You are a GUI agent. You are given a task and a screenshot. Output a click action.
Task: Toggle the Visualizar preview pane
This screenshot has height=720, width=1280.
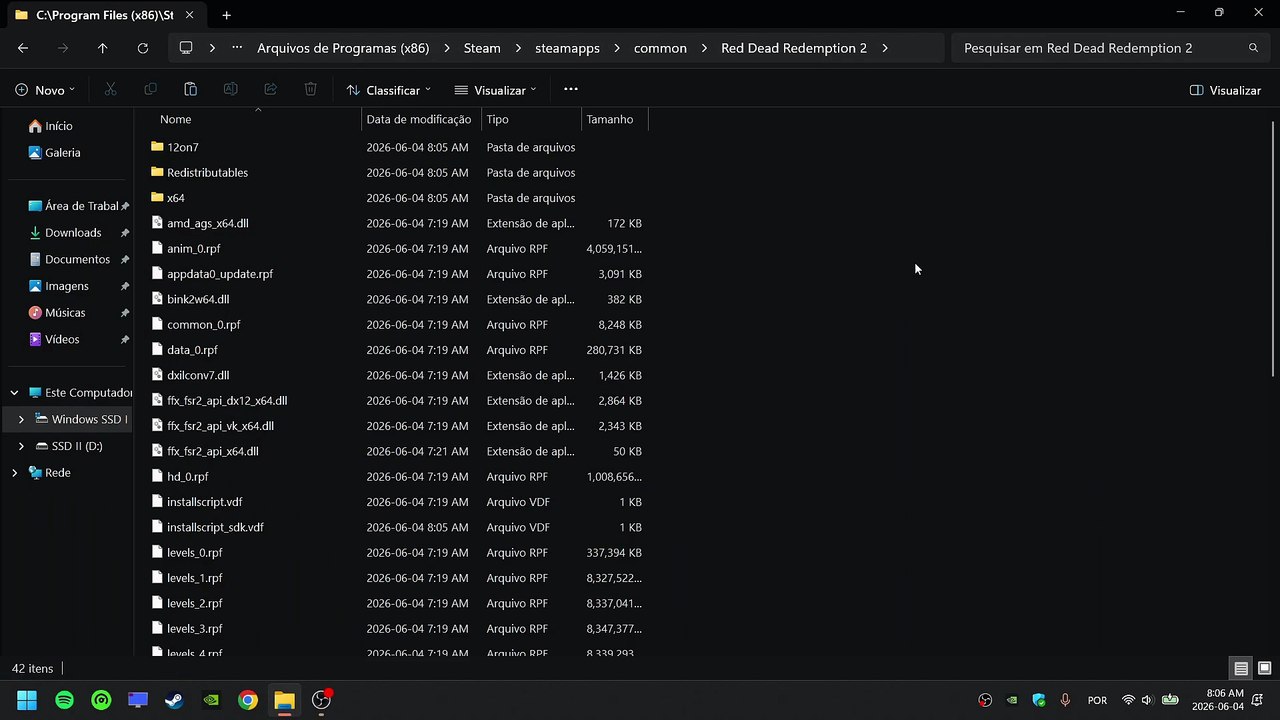point(1225,90)
